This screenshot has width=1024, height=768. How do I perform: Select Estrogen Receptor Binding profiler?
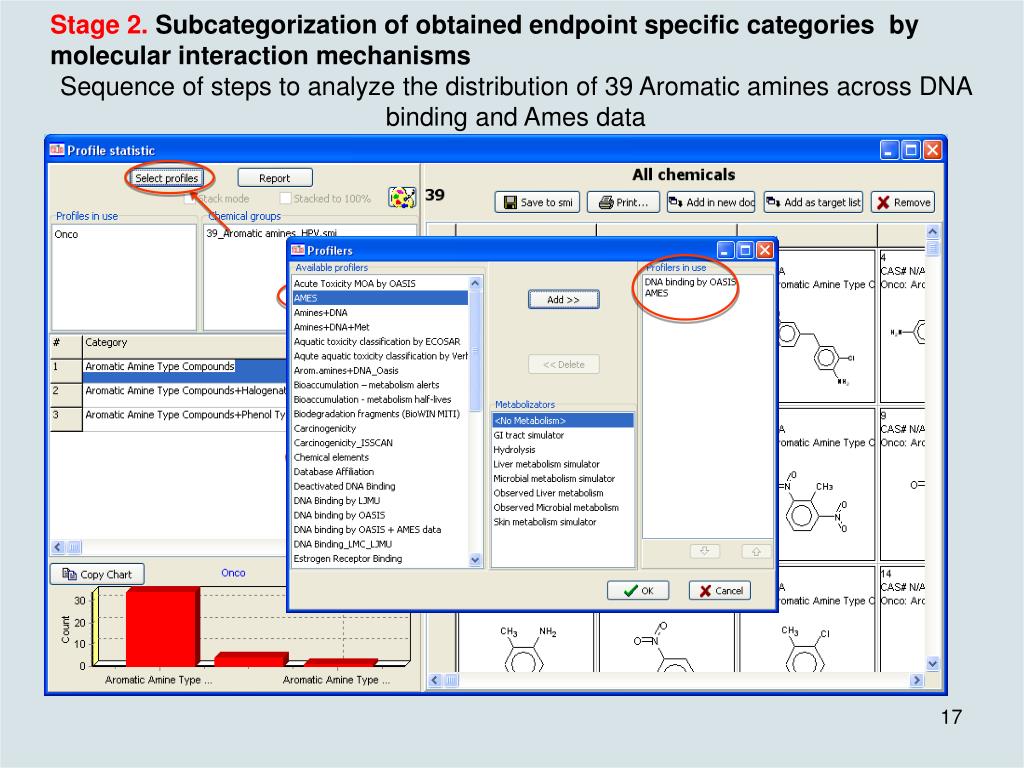pos(380,558)
